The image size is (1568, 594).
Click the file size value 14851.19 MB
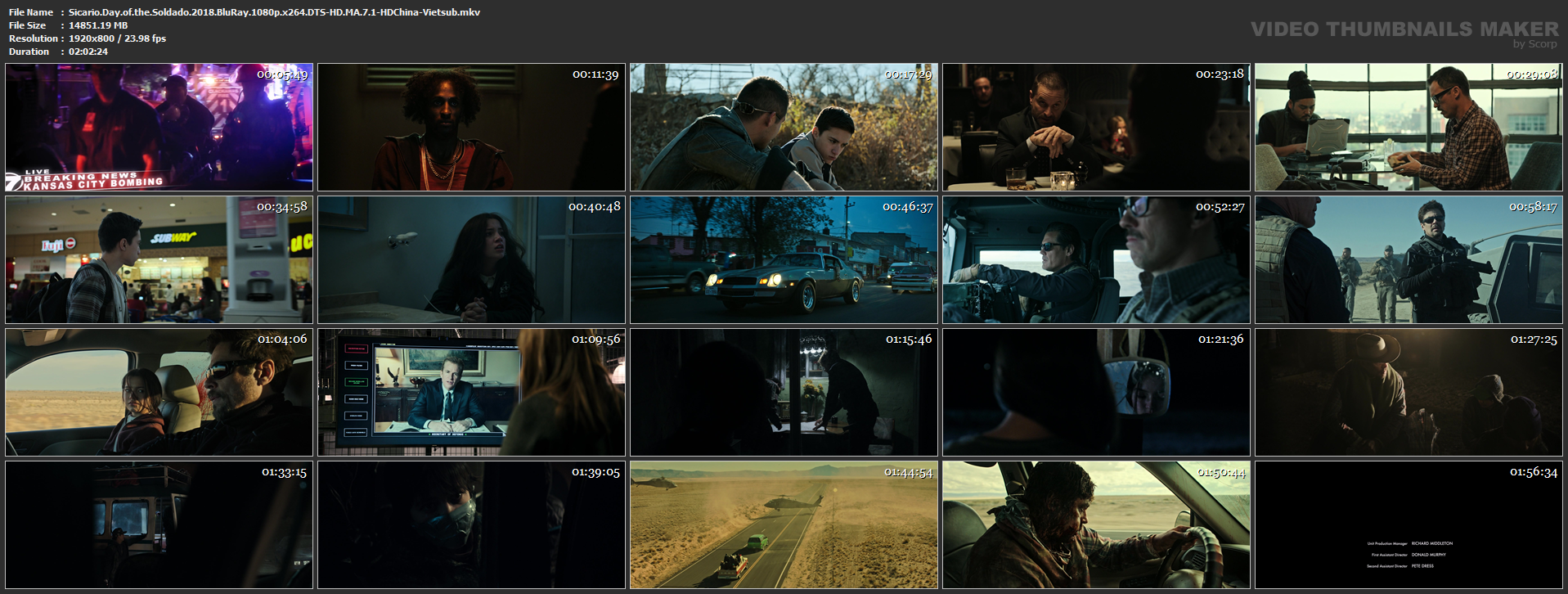(x=98, y=25)
